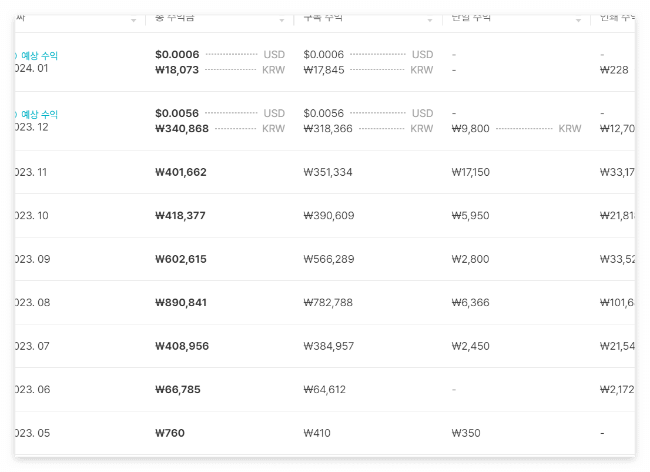The image size is (650, 472).
Task: Select the bold $0.0056 total amount
Action: pos(177,113)
